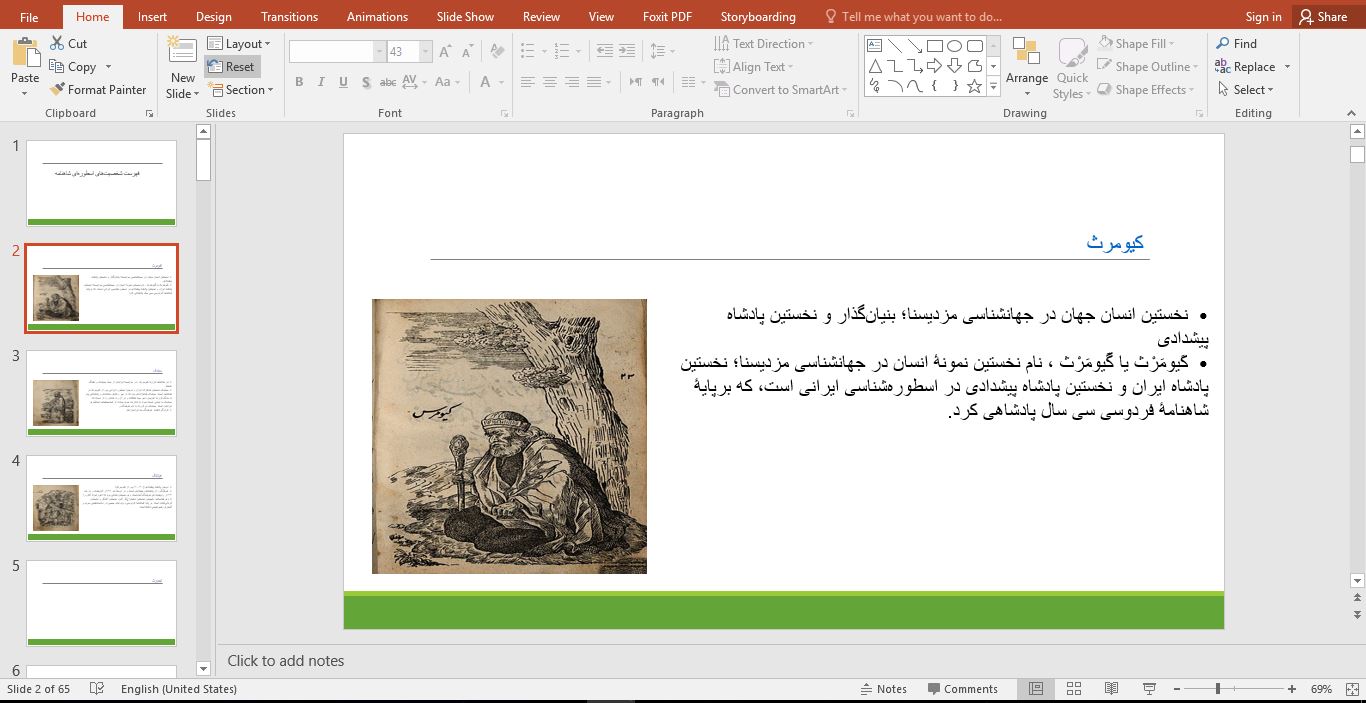Adjust the zoom slider handle

tap(1217, 689)
